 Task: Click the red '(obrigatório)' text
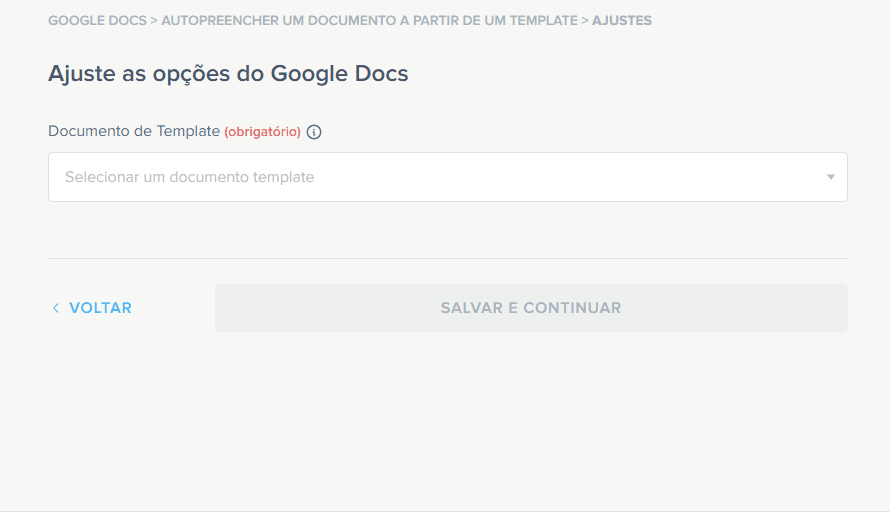click(262, 132)
